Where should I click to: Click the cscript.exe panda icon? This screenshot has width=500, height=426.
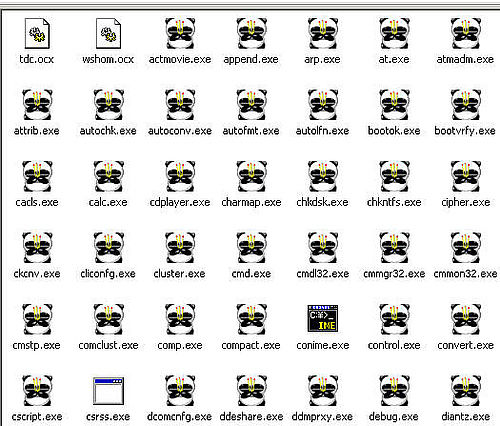(x=37, y=390)
